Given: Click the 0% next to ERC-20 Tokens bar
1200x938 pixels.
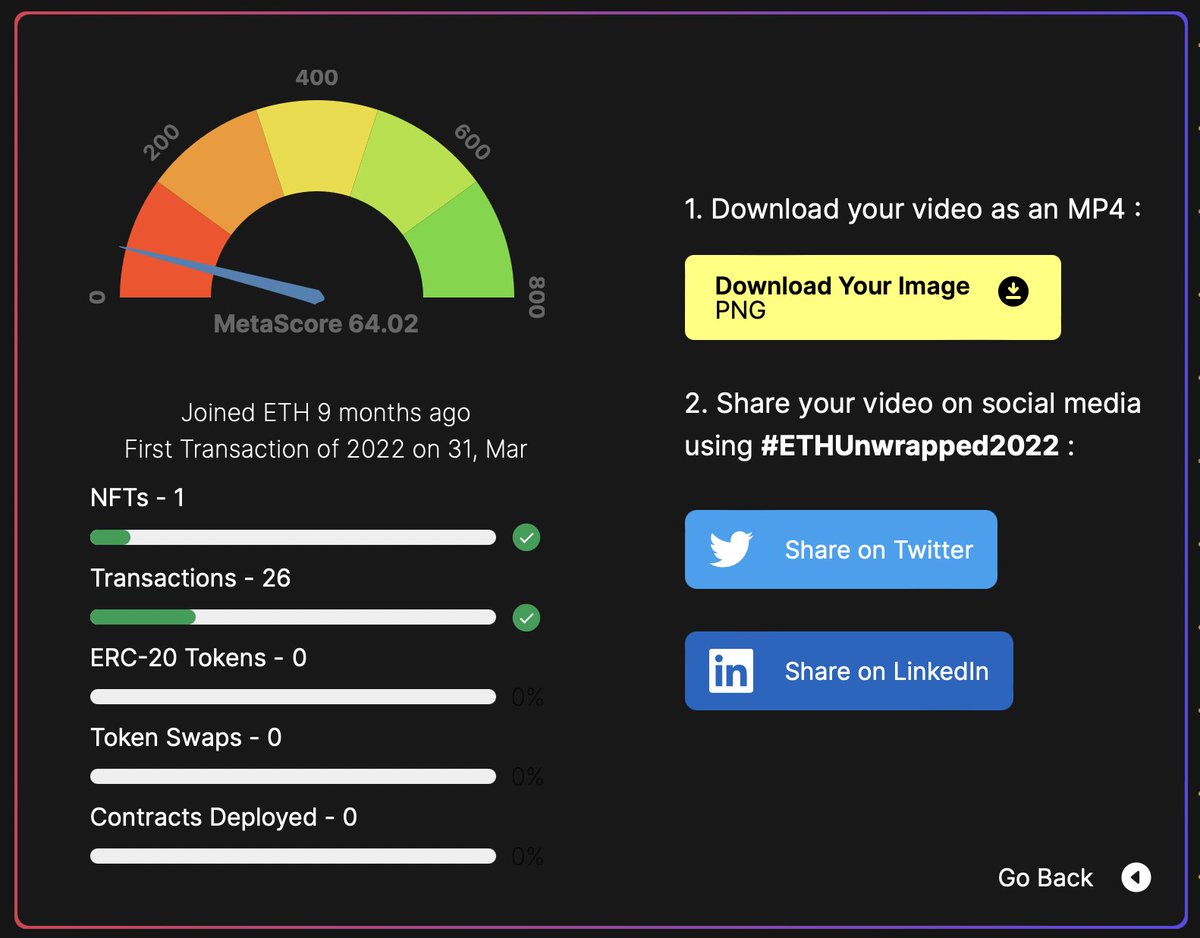Looking at the screenshot, I should [527, 697].
